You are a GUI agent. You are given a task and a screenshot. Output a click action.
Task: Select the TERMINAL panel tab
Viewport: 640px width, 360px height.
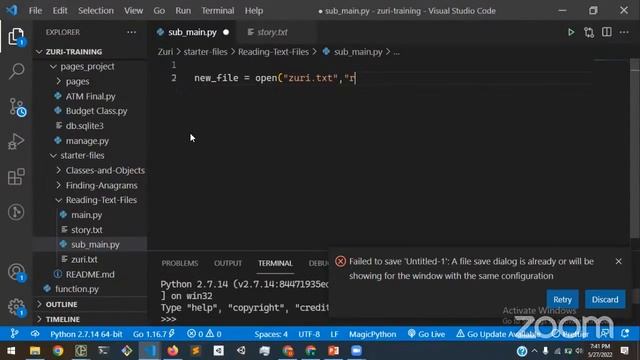coord(275,263)
